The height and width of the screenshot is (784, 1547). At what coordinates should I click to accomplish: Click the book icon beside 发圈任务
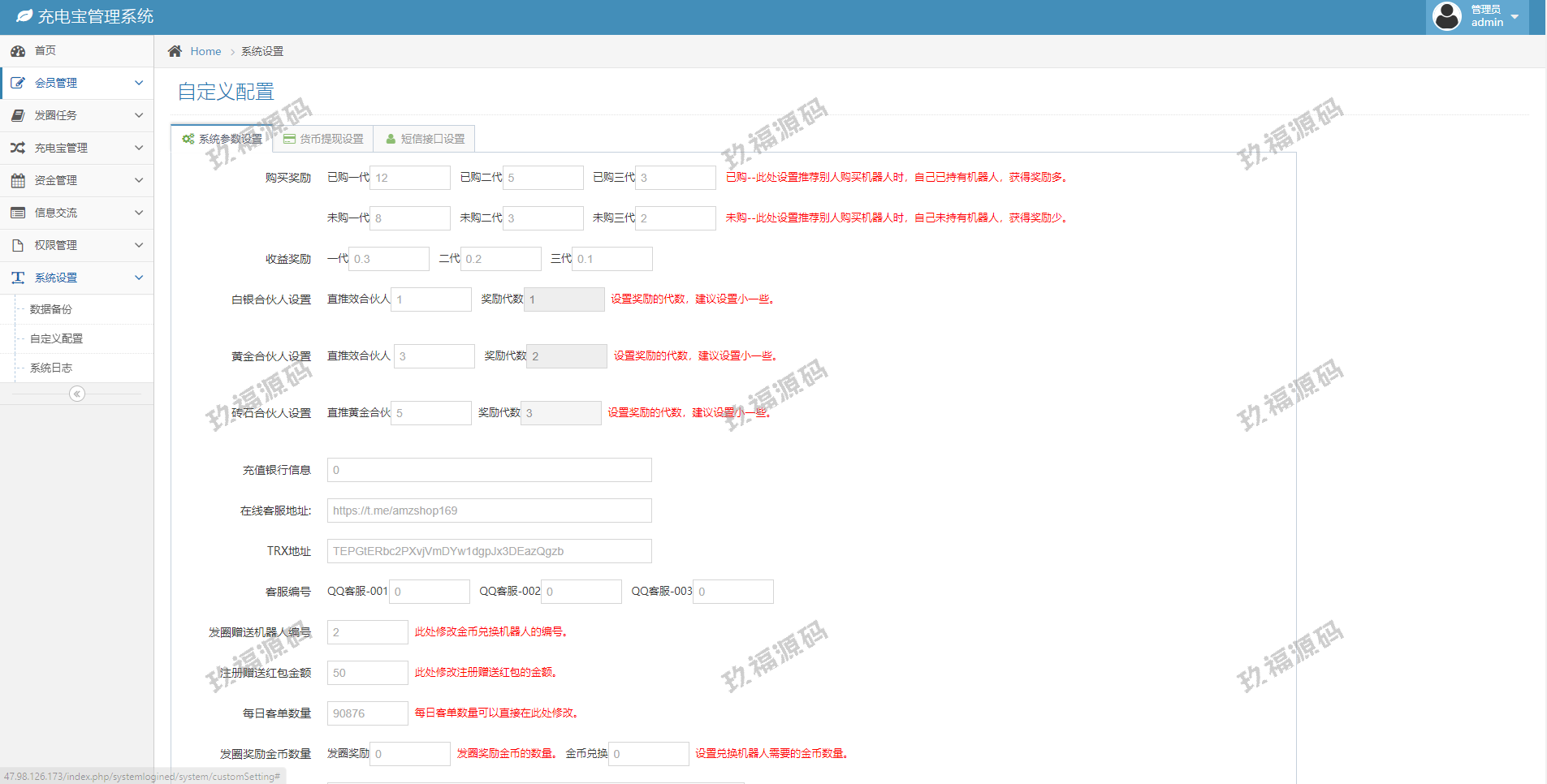(18, 115)
